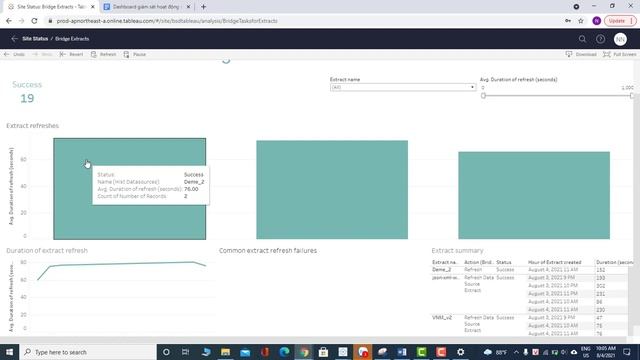The image size is (640, 360).
Task: Click the Status column header in Extract summary
Action: (x=504, y=262)
